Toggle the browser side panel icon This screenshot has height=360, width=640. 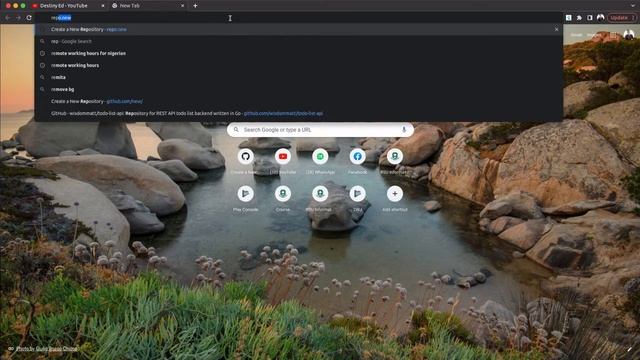click(x=590, y=18)
